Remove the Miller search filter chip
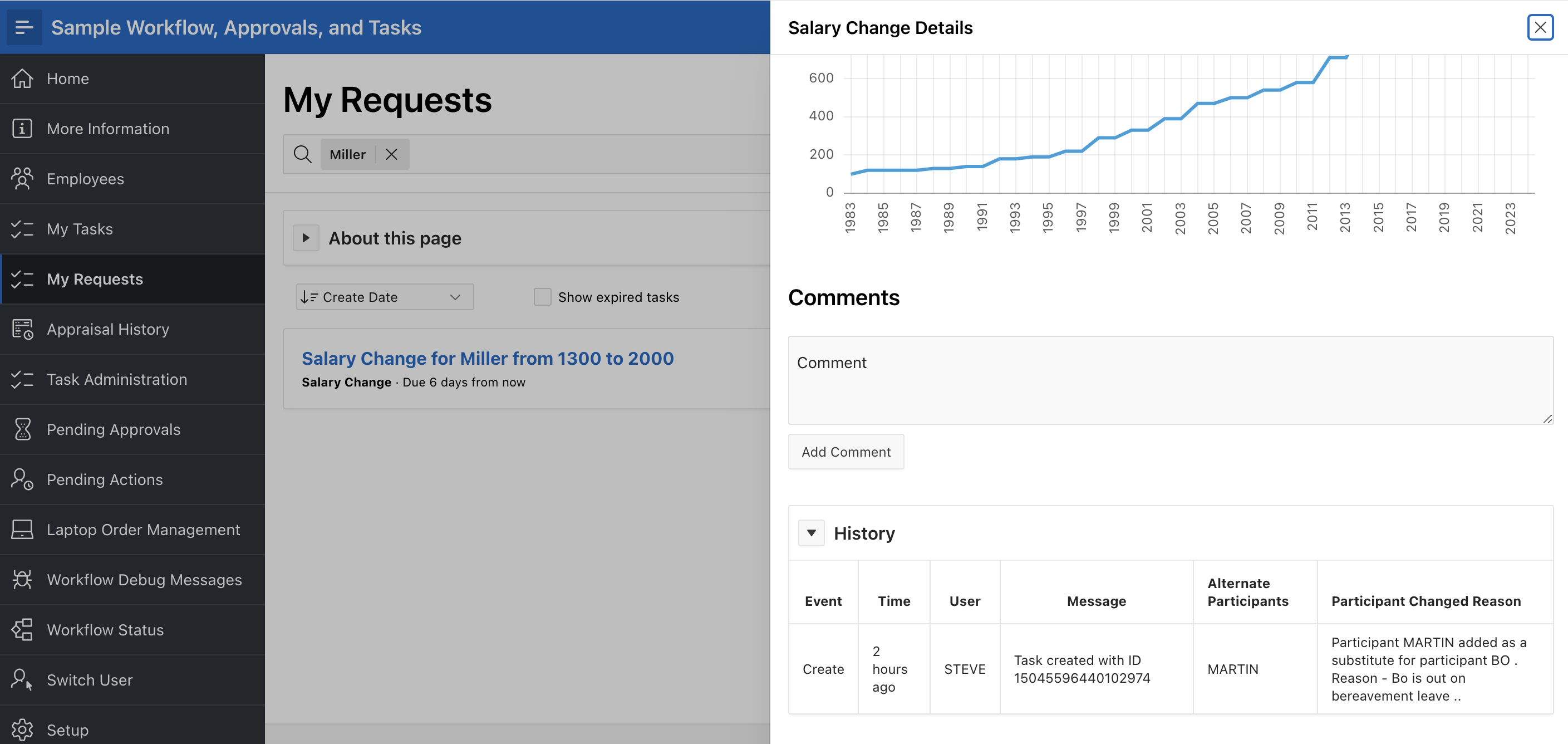Image resolution: width=1568 pixels, height=744 pixels. [391, 154]
